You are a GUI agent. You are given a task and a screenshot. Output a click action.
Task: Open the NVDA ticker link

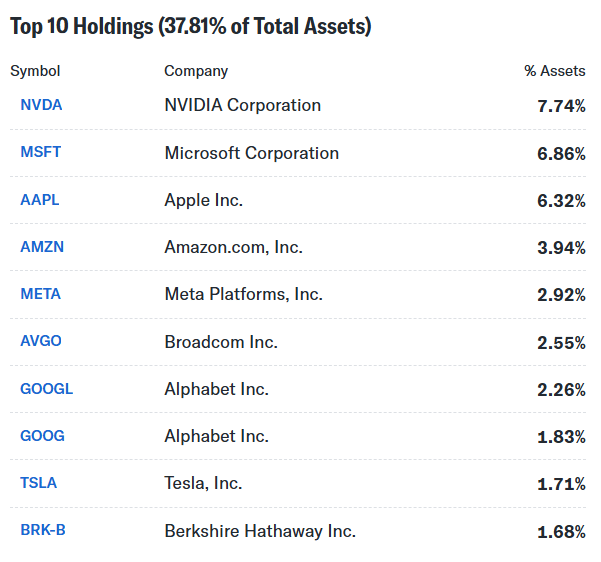[41, 105]
